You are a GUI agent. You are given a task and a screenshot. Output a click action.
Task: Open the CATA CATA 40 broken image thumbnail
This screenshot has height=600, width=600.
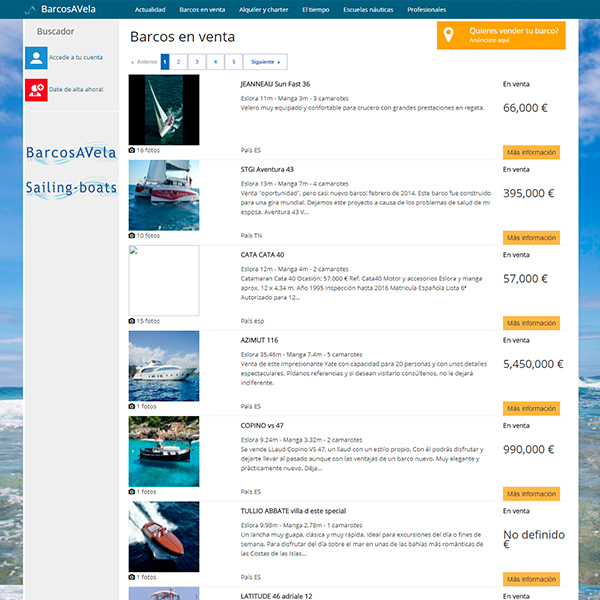164,280
